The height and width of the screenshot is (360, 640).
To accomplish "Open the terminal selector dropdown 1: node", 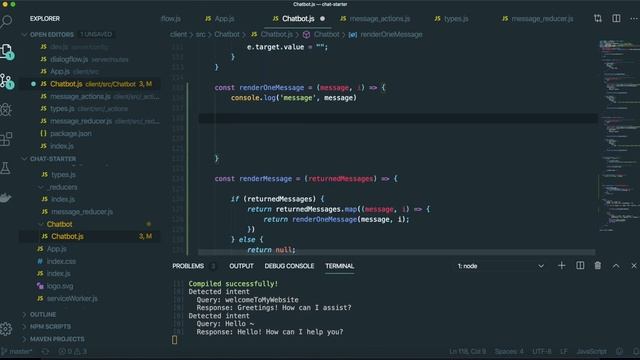I will point(500,266).
